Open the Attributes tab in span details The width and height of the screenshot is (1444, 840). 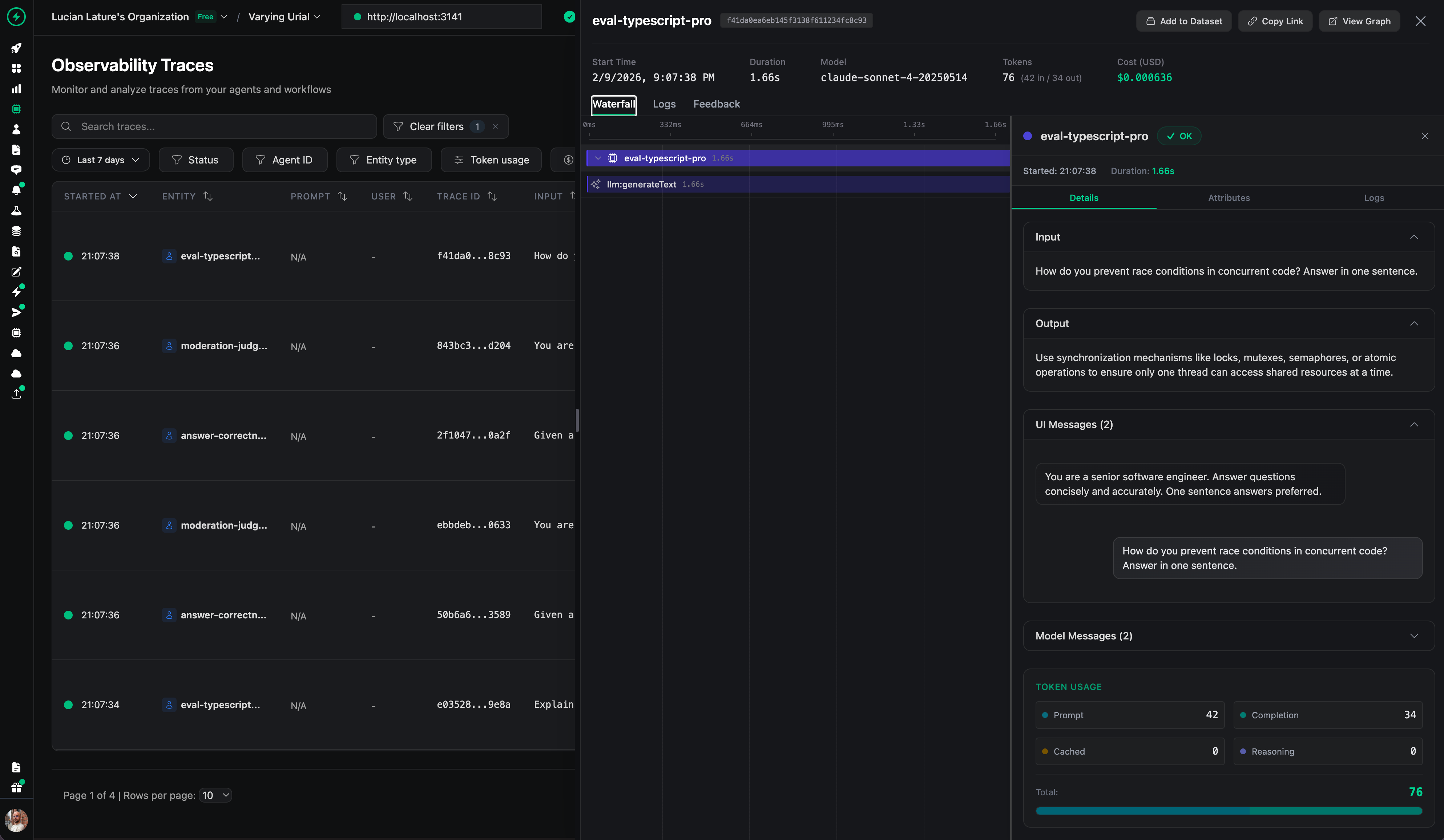[x=1229, y=198]
